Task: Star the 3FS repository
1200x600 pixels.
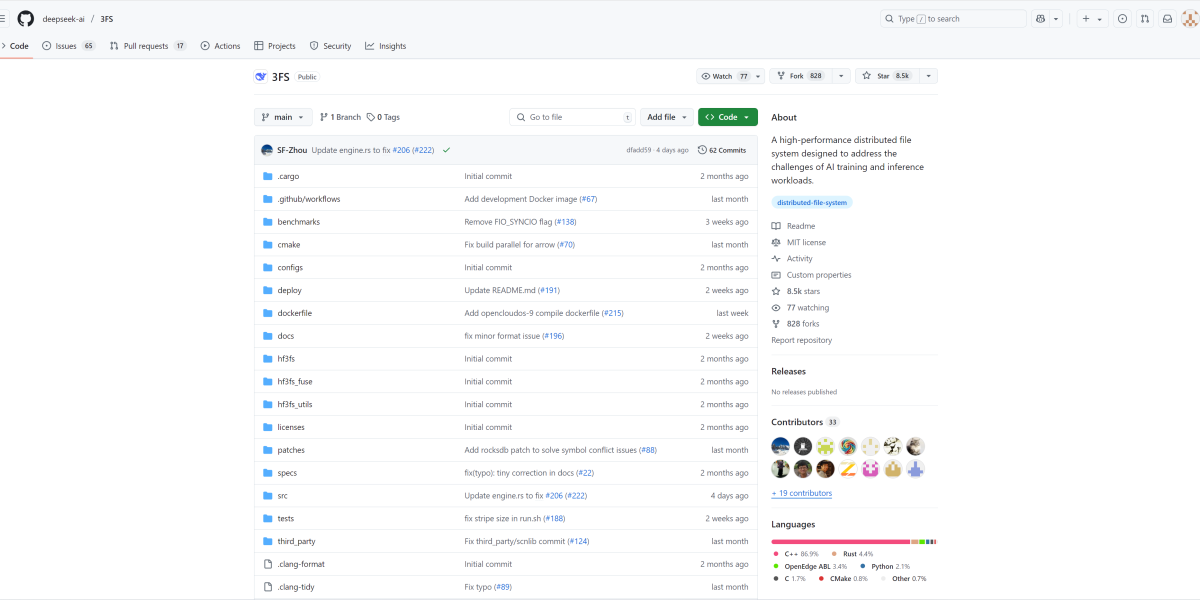Action: pos(888,76)
